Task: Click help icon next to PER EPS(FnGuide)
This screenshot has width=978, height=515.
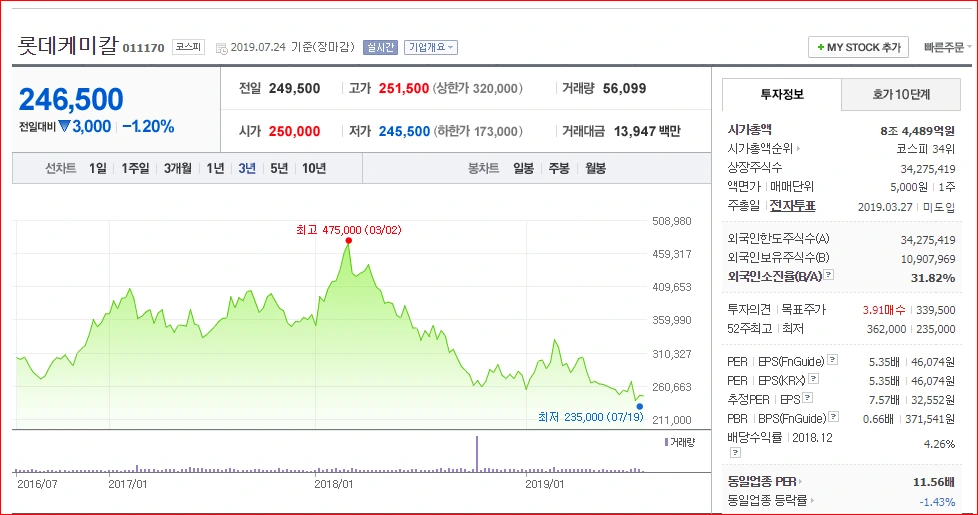Action: tap(833, 360)
